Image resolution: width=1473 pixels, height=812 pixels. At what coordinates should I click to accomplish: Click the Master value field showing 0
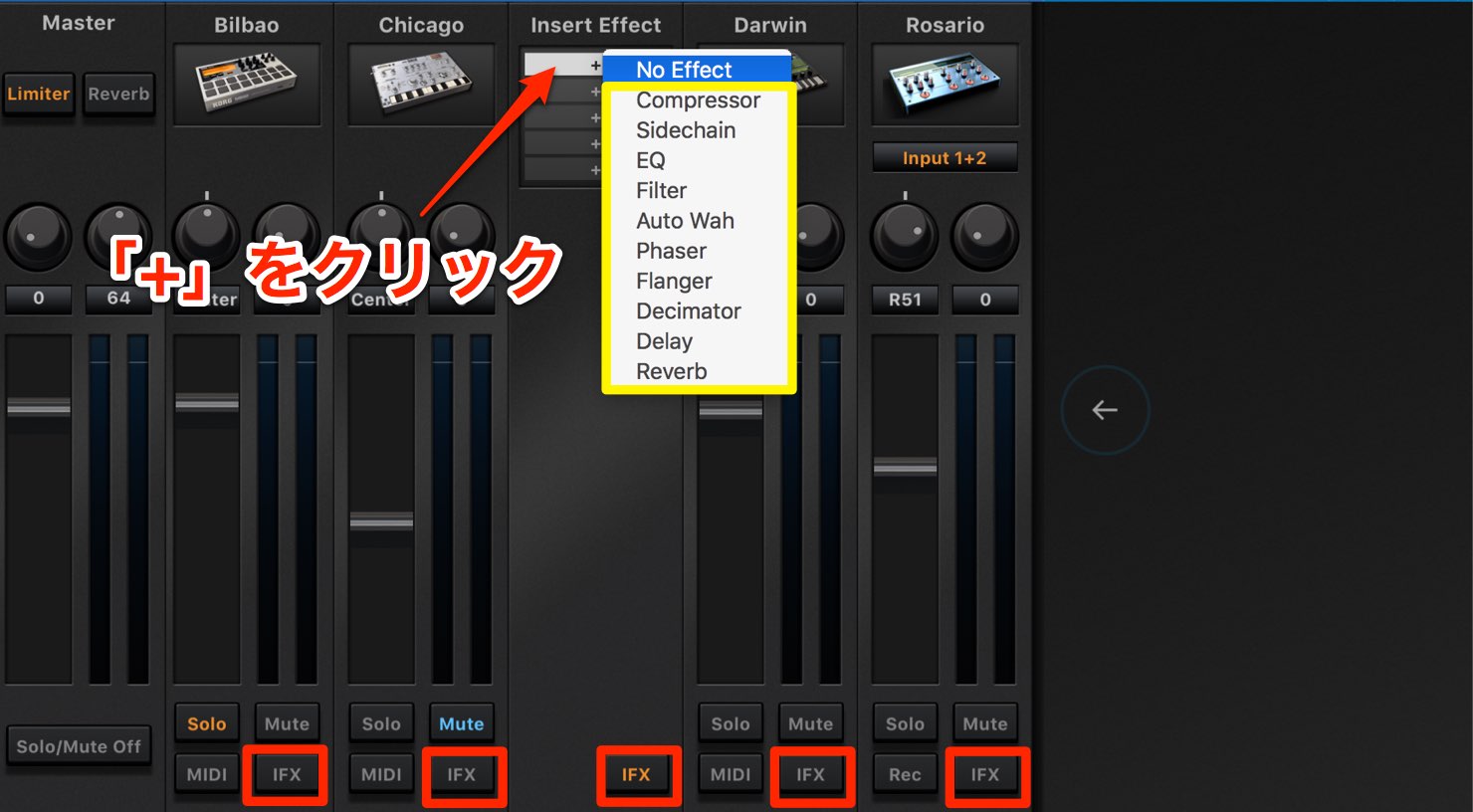click(x=38, y=299)
